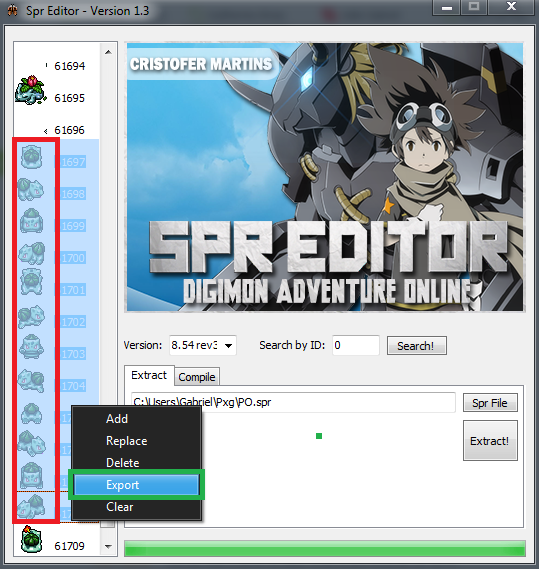The width and height of the screenshot is (539, 569).
Task: Click the Search! button
Action: [416, 346]
